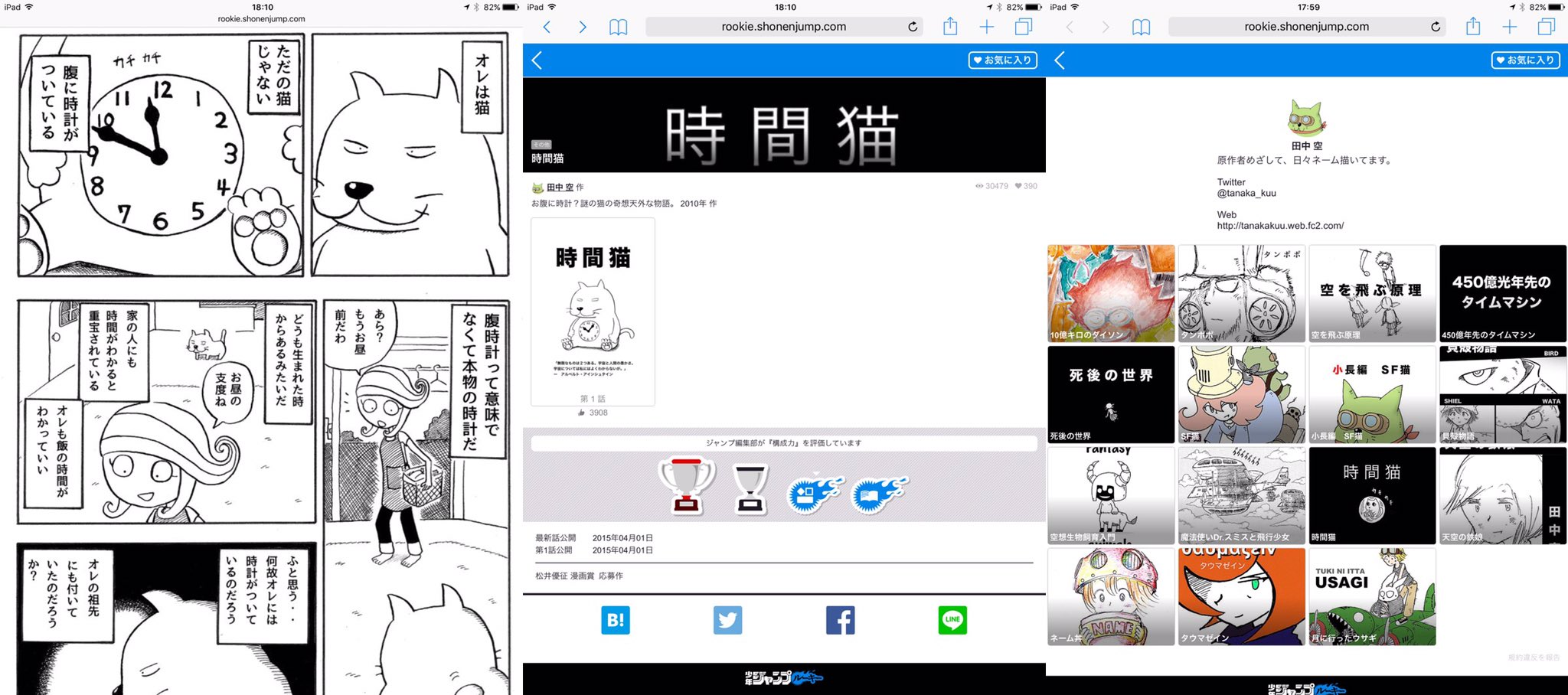Select black silver trophy rating icon
The image size is (1568, 695).
tap(750, 488)
